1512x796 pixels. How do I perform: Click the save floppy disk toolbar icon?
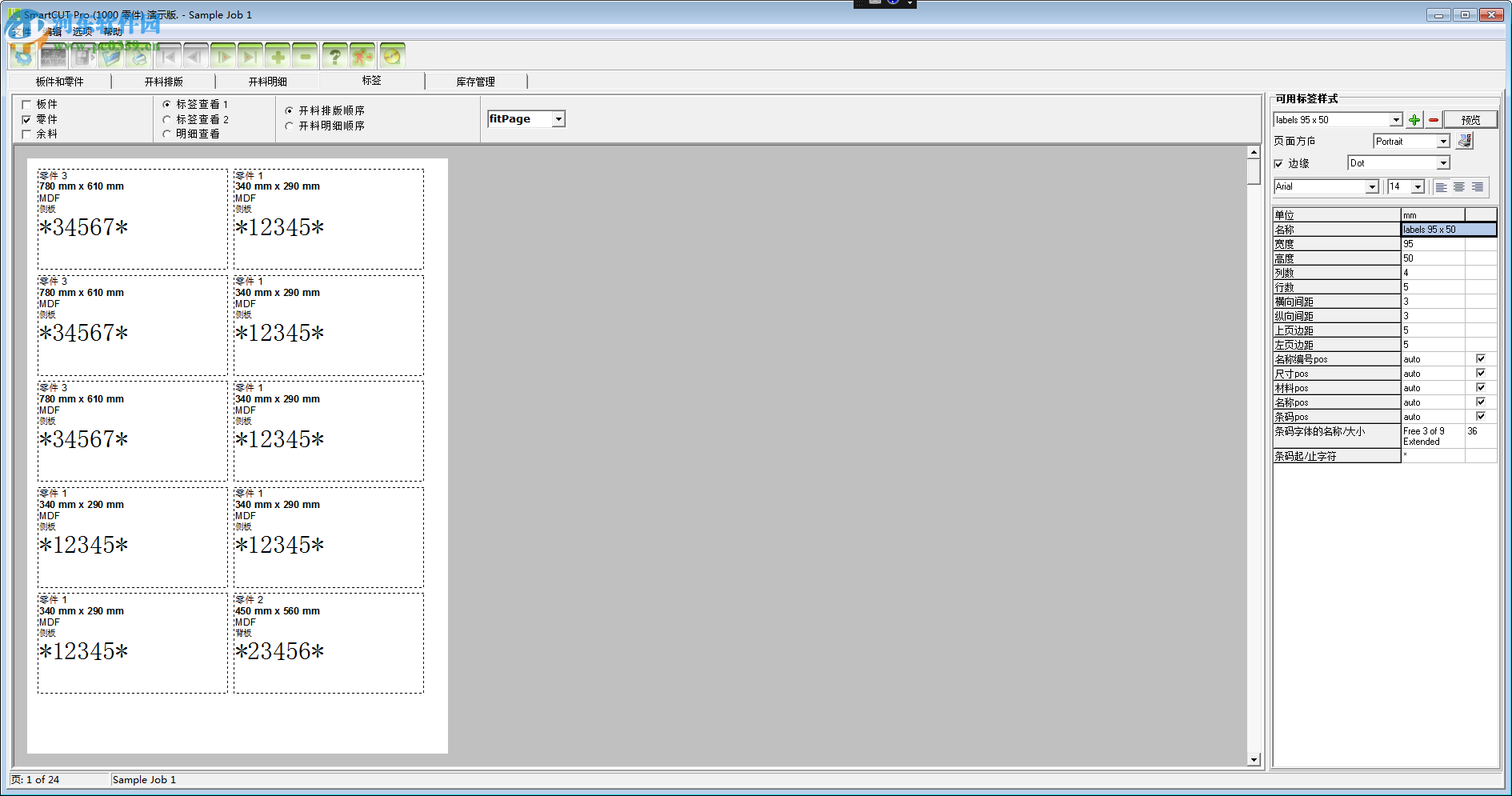tap(82, 57)
